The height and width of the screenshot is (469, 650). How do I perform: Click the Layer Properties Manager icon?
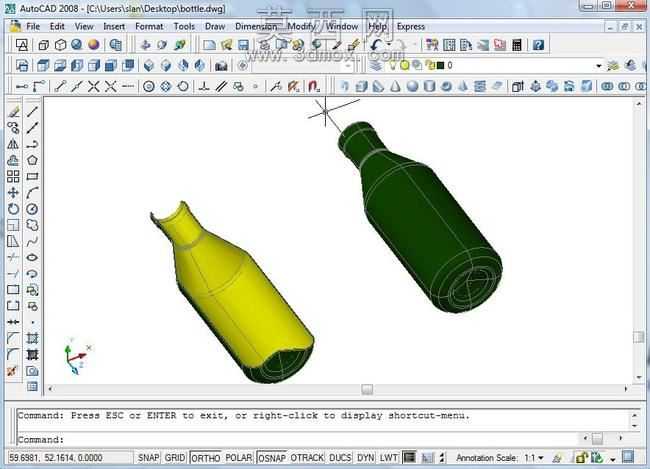pos(376,65)
